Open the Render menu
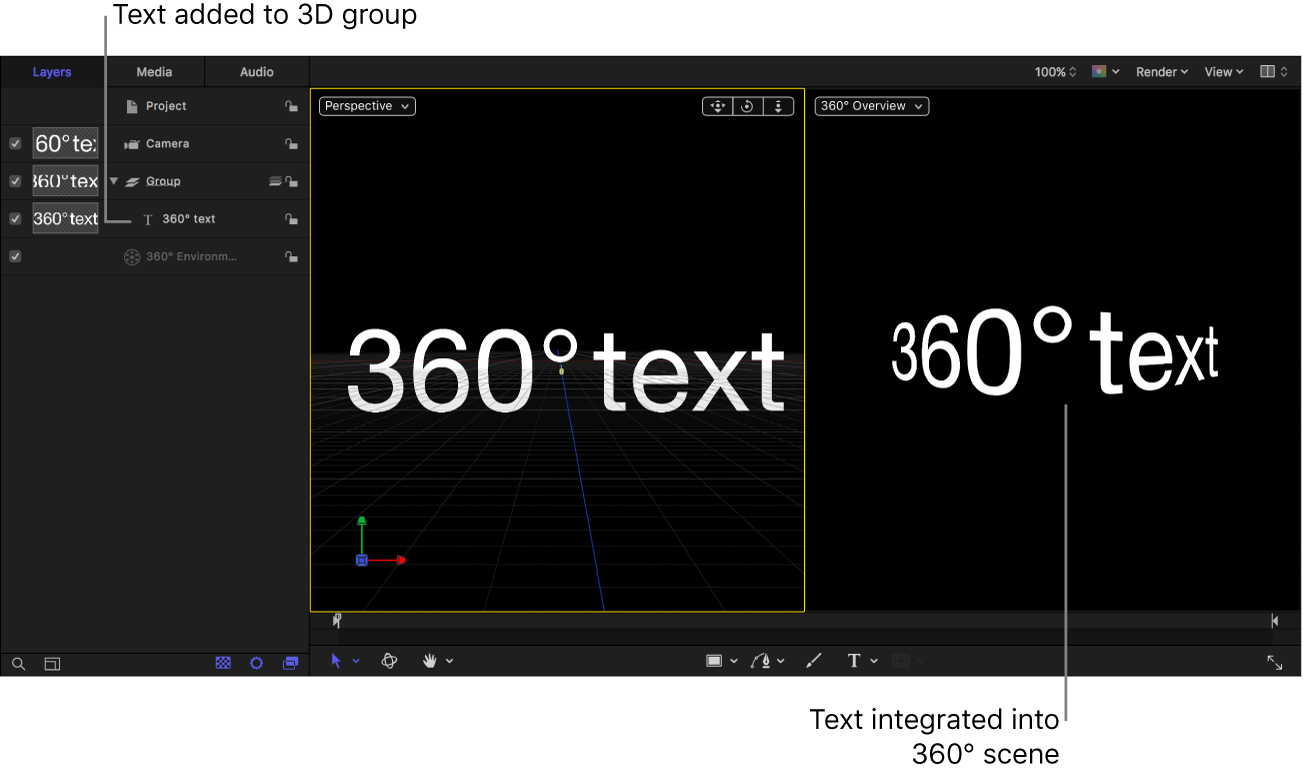Viewport: 1303px width, 777px height. click(1161, 71)
